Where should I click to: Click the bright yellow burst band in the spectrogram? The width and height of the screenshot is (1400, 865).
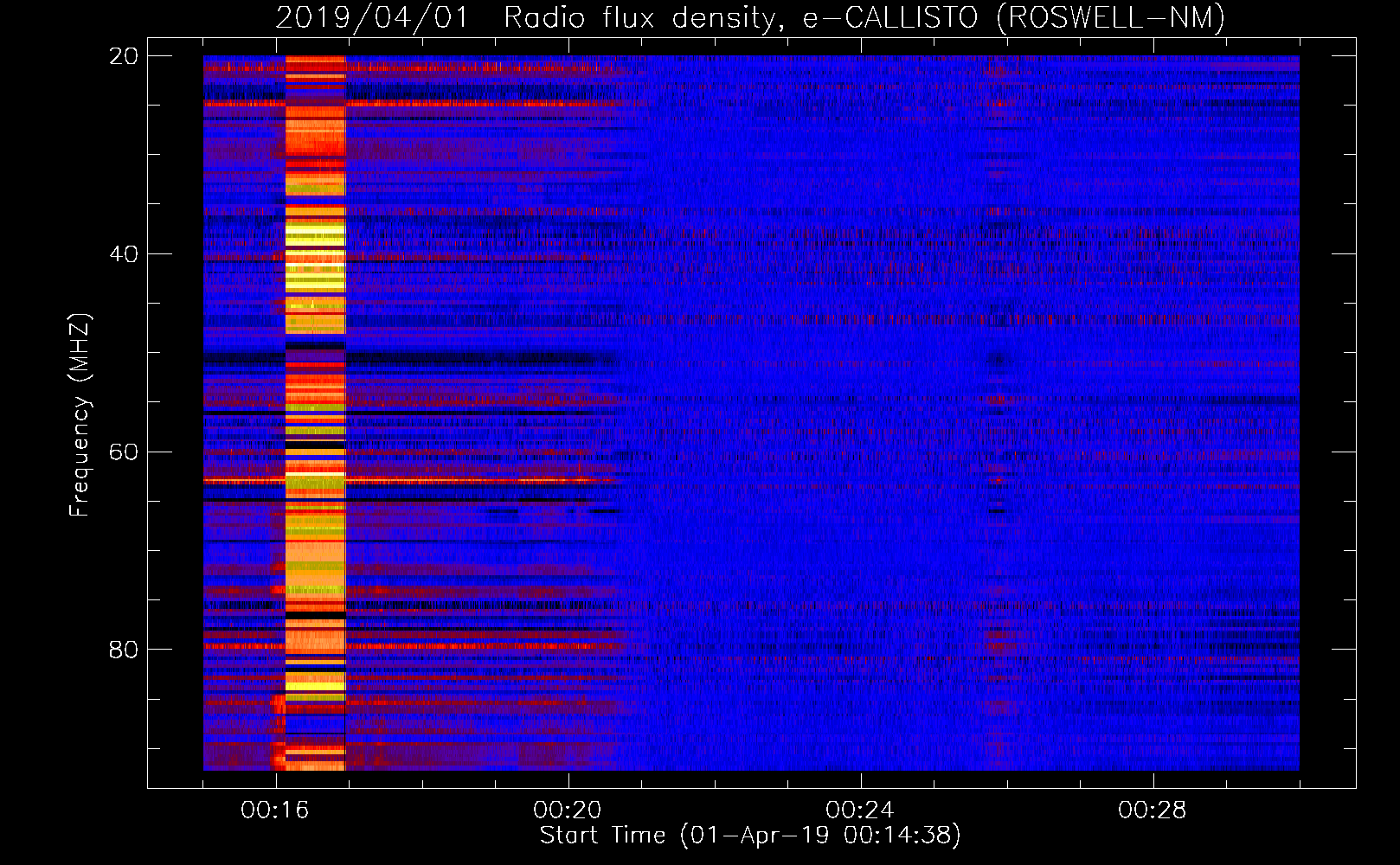point(315,413)
